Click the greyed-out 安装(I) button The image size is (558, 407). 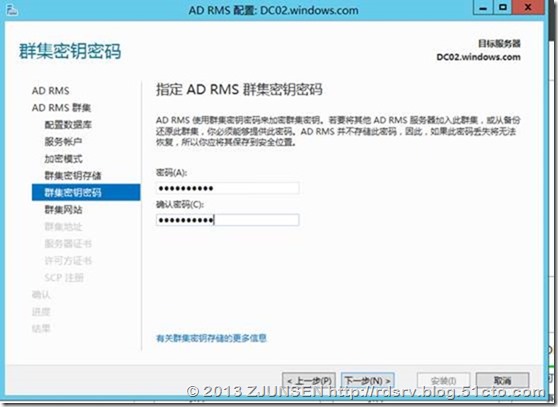[x=443, y=381]
